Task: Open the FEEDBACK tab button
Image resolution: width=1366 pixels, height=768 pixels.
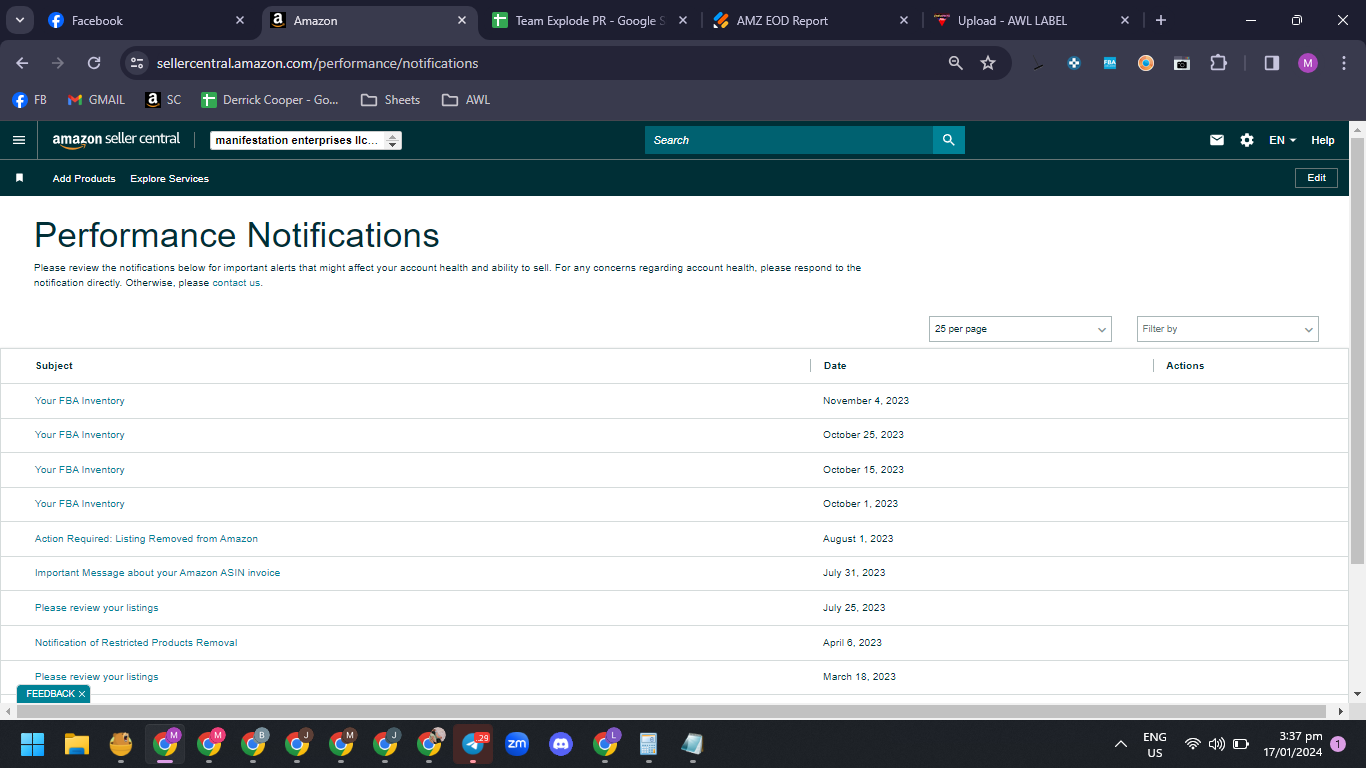Action: pos(50,694)
